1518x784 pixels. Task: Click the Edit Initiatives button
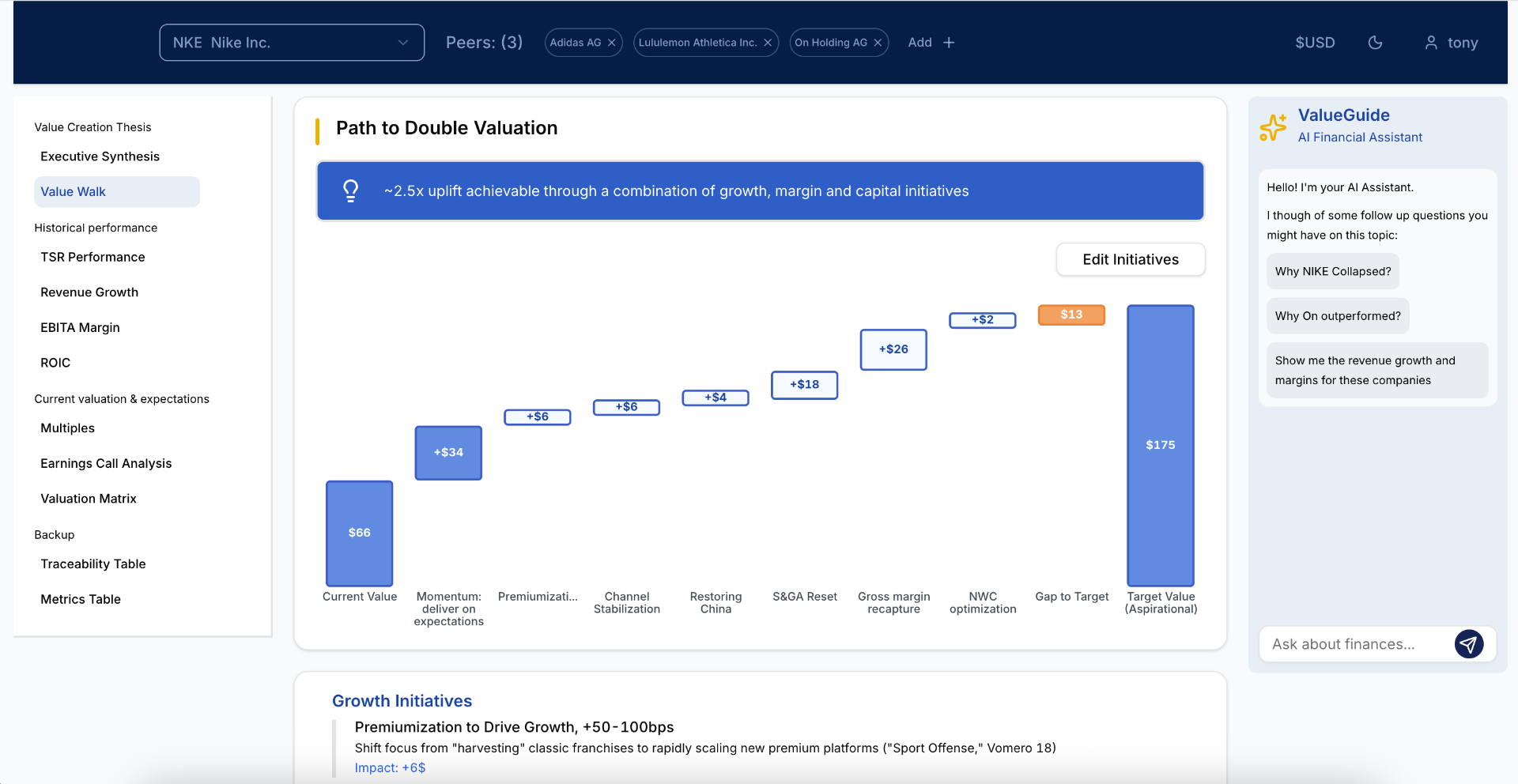pyautogui.click(x=1130, y=259)
